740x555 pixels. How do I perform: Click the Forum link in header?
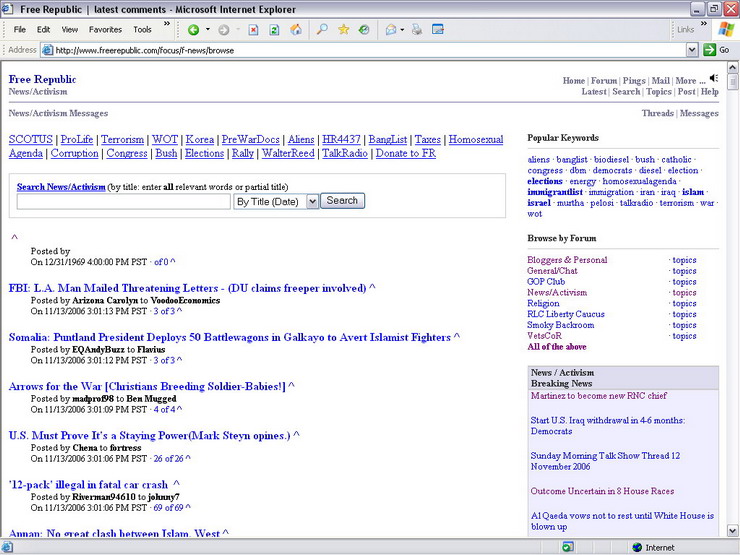[604, 81]
